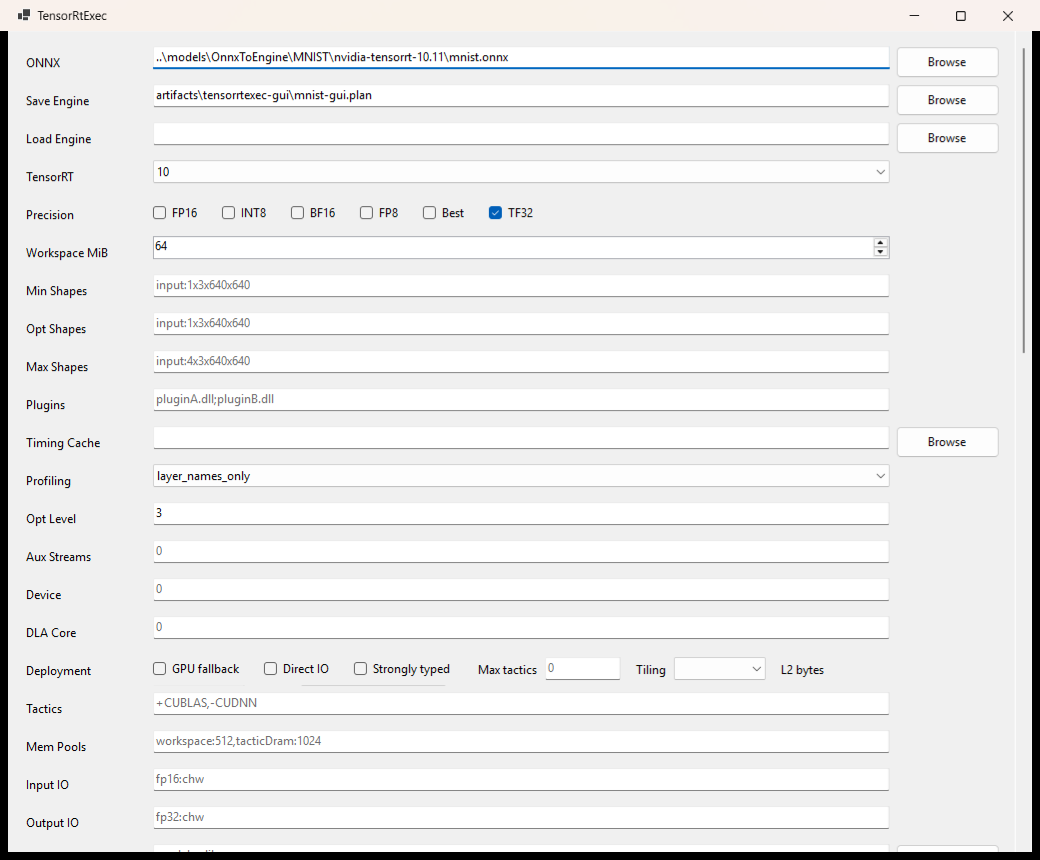Decrease Workspace MiB with the down arrow
Image resolution: width=1040 pixels, height=860 pixels.
point(880,252)
